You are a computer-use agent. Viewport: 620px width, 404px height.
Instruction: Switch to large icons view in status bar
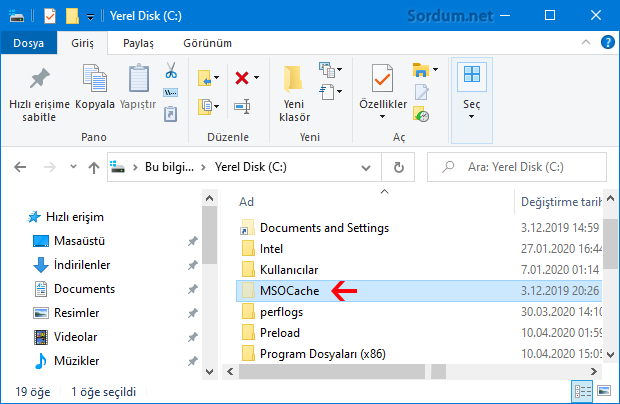(x=604, y=391)
